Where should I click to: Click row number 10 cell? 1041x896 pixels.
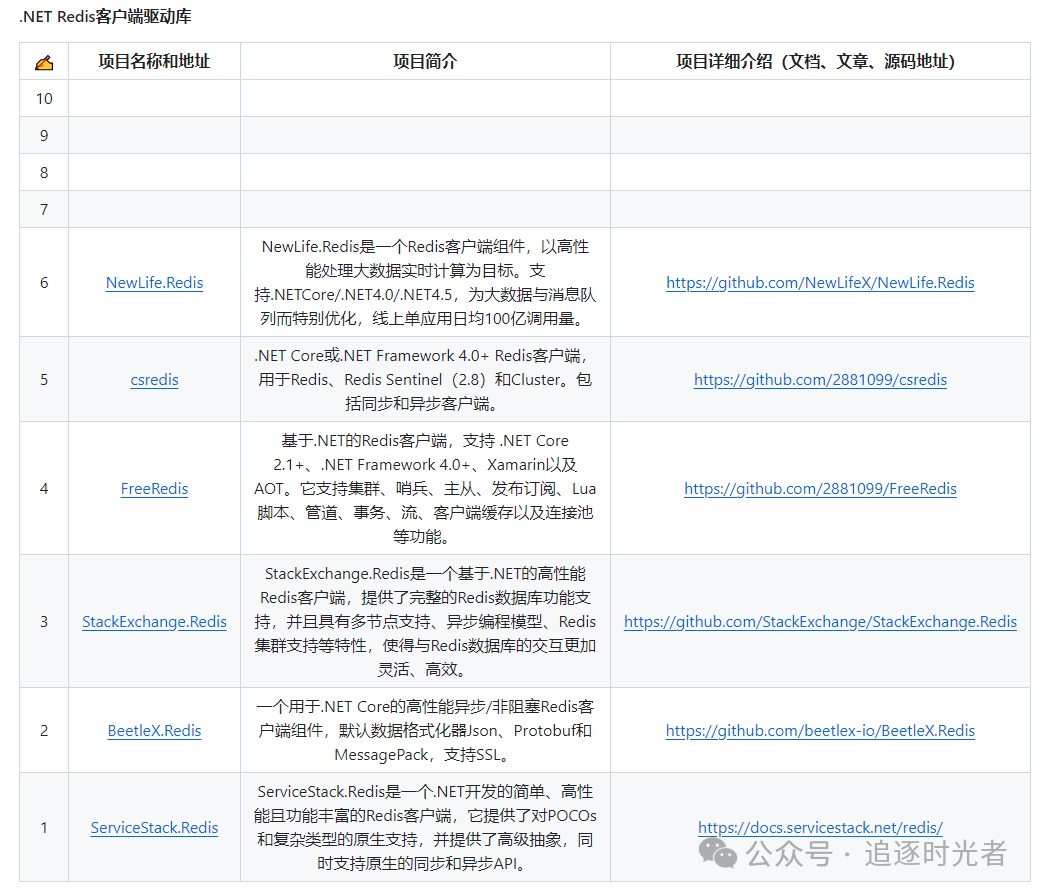pyautogui.click(x=44, y=99)
